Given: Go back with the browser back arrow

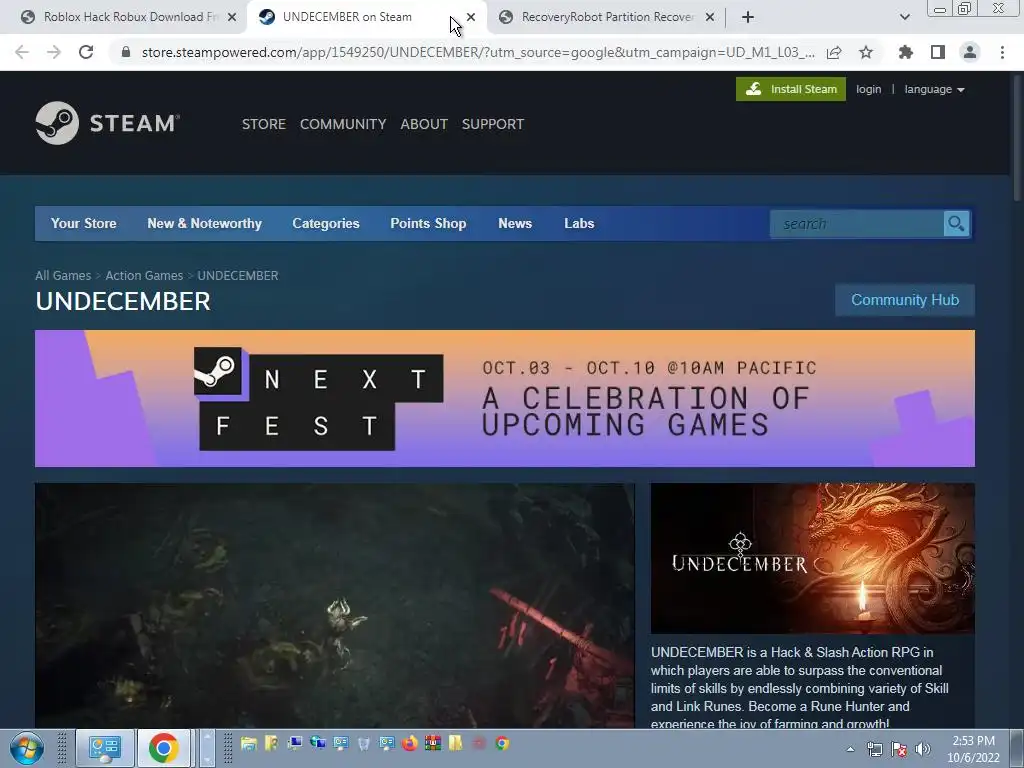Looking at the screenshot, I should click(22, 52).
